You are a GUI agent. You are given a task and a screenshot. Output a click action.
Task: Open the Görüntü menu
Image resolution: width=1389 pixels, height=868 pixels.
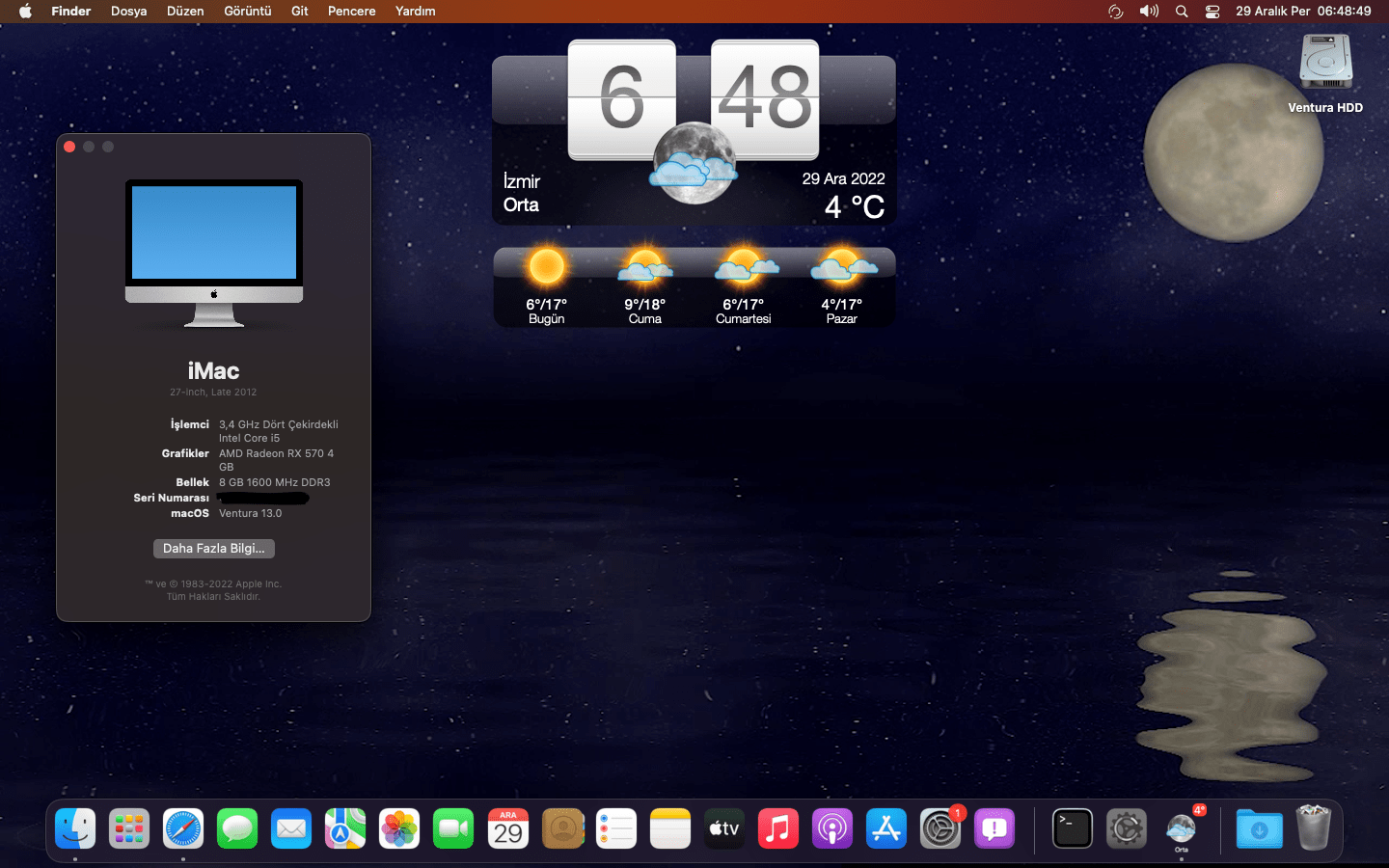tap(247, 12)
